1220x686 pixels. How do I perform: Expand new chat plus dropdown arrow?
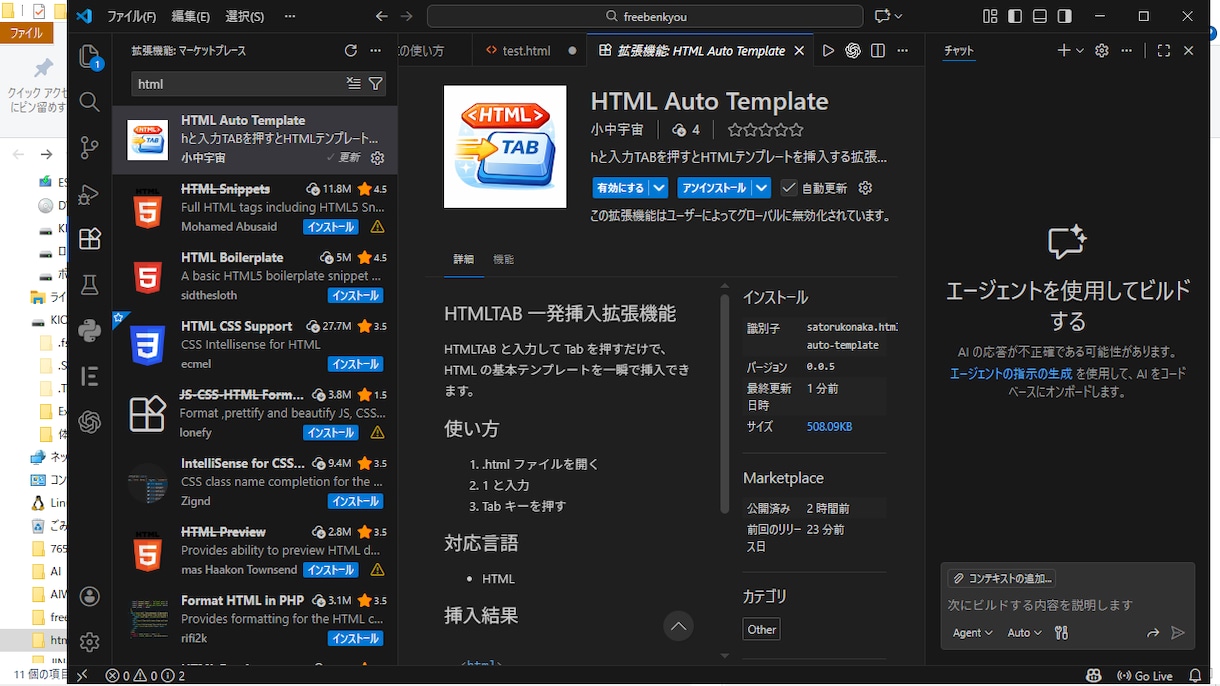pos(1080,51)
